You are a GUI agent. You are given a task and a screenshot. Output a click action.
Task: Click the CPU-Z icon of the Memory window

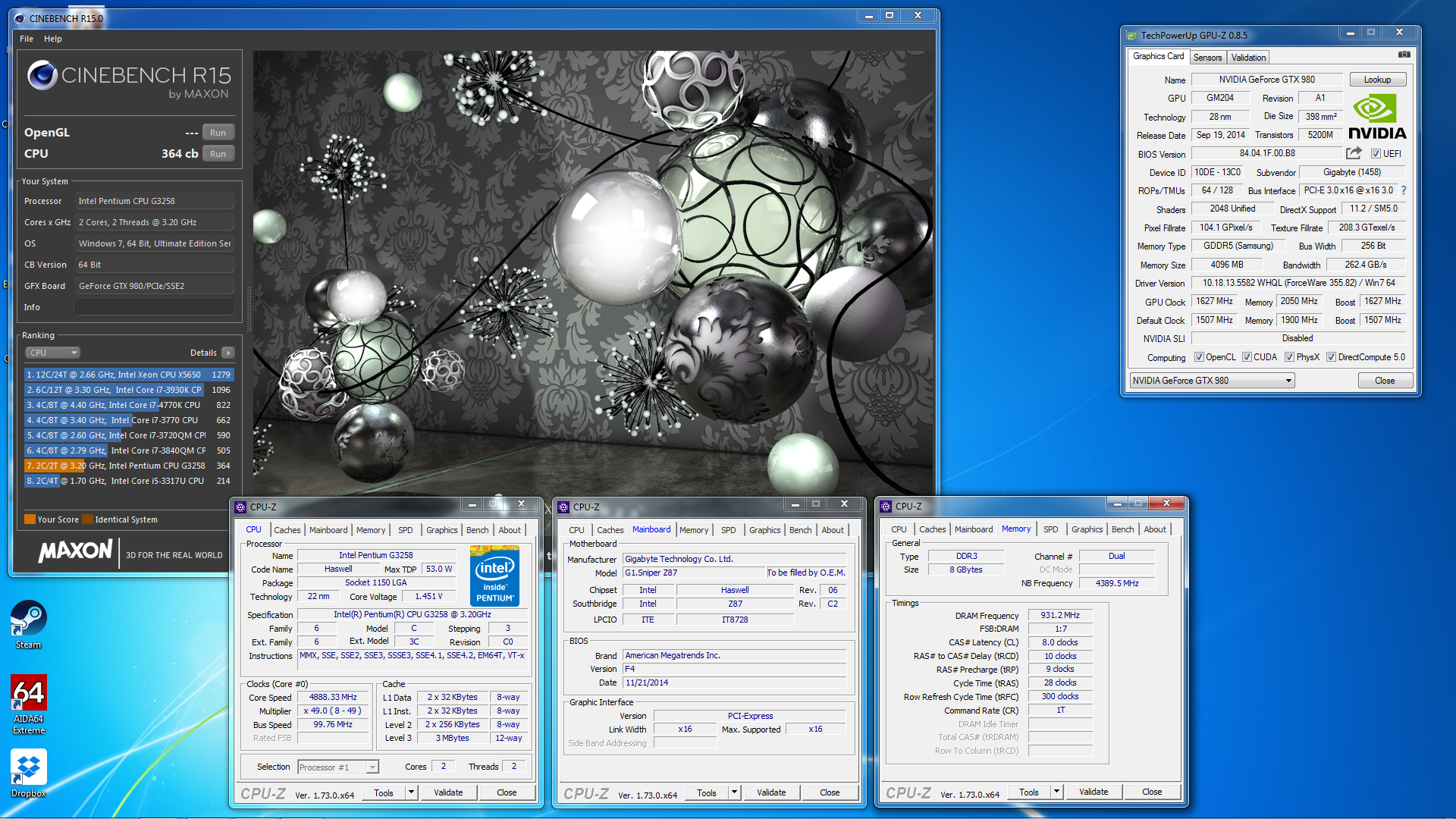(886, 507)
